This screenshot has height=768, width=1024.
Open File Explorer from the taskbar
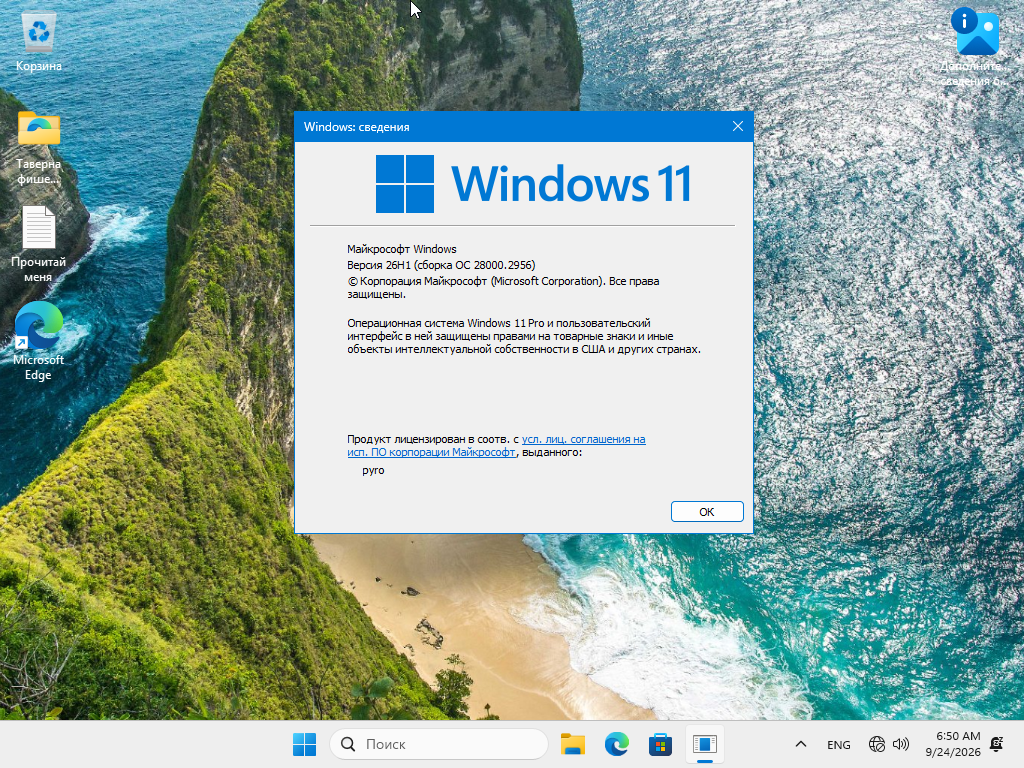(573, 744)
